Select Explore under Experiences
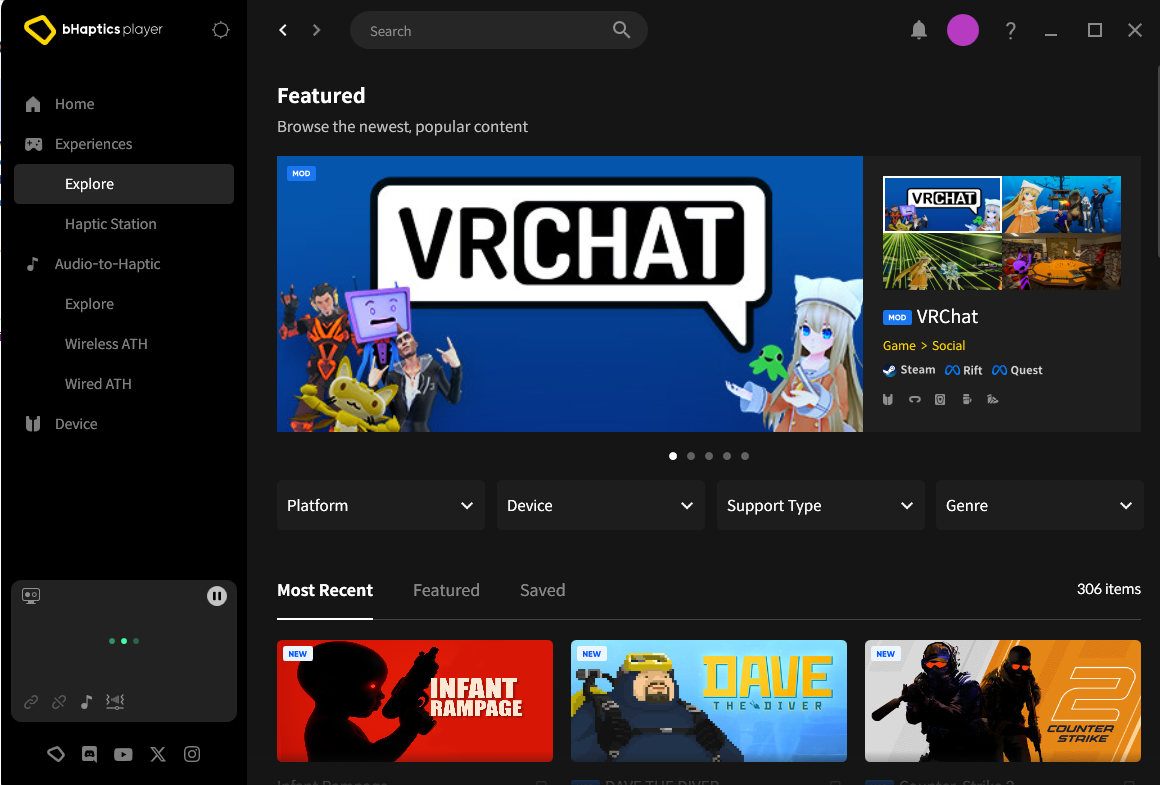 (124, 184)
